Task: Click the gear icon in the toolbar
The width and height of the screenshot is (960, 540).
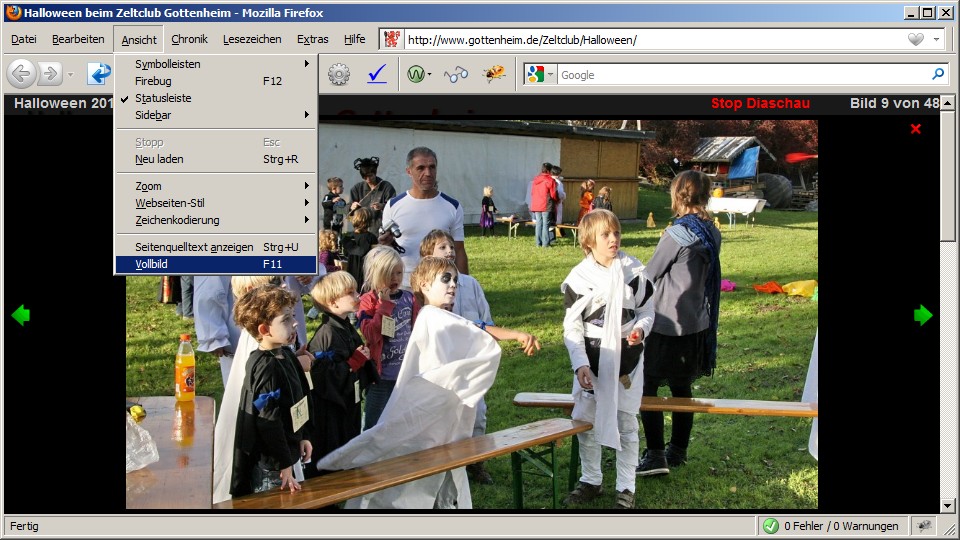Action: 339,74
